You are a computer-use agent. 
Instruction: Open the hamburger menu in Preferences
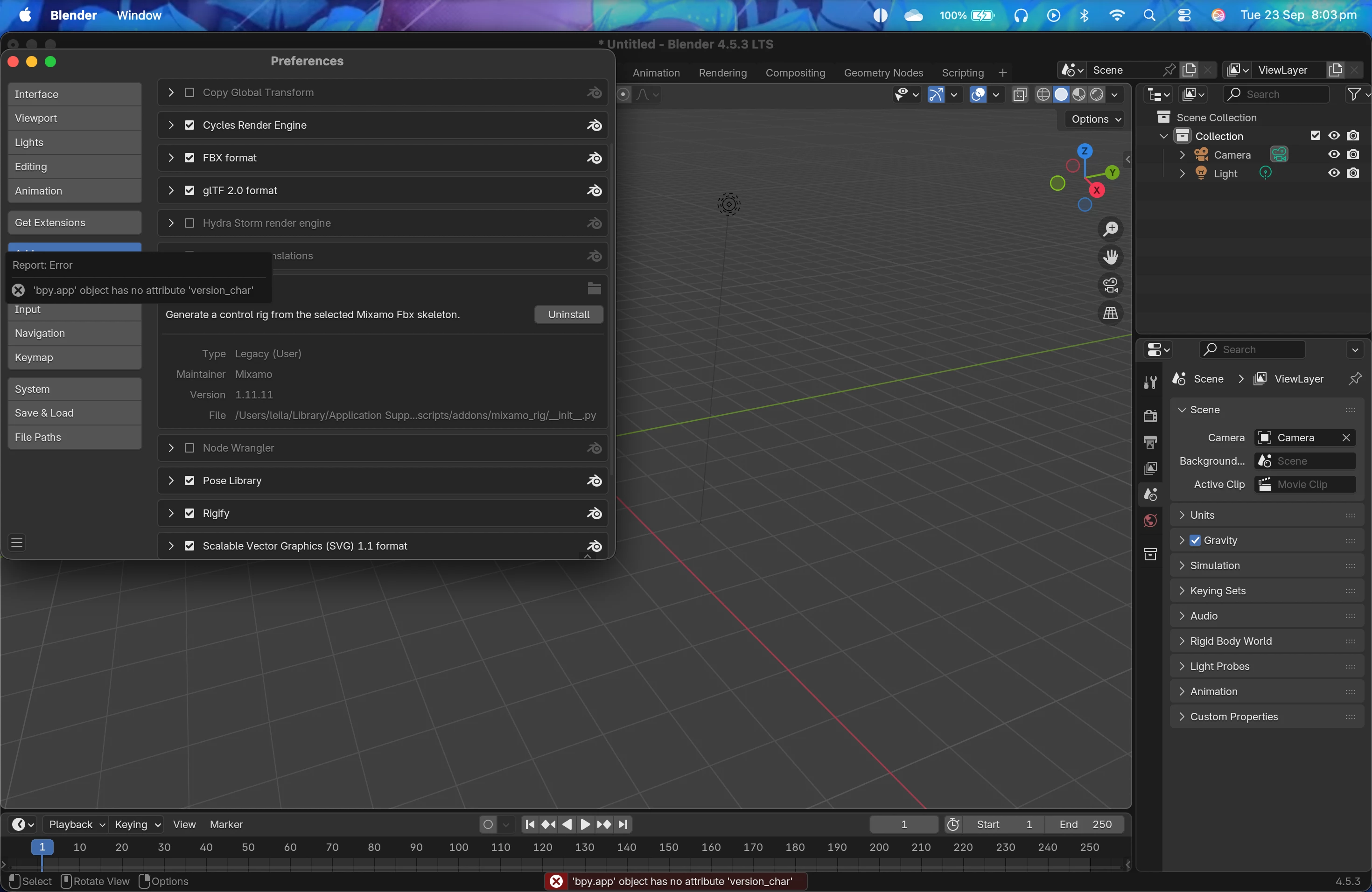17,543
